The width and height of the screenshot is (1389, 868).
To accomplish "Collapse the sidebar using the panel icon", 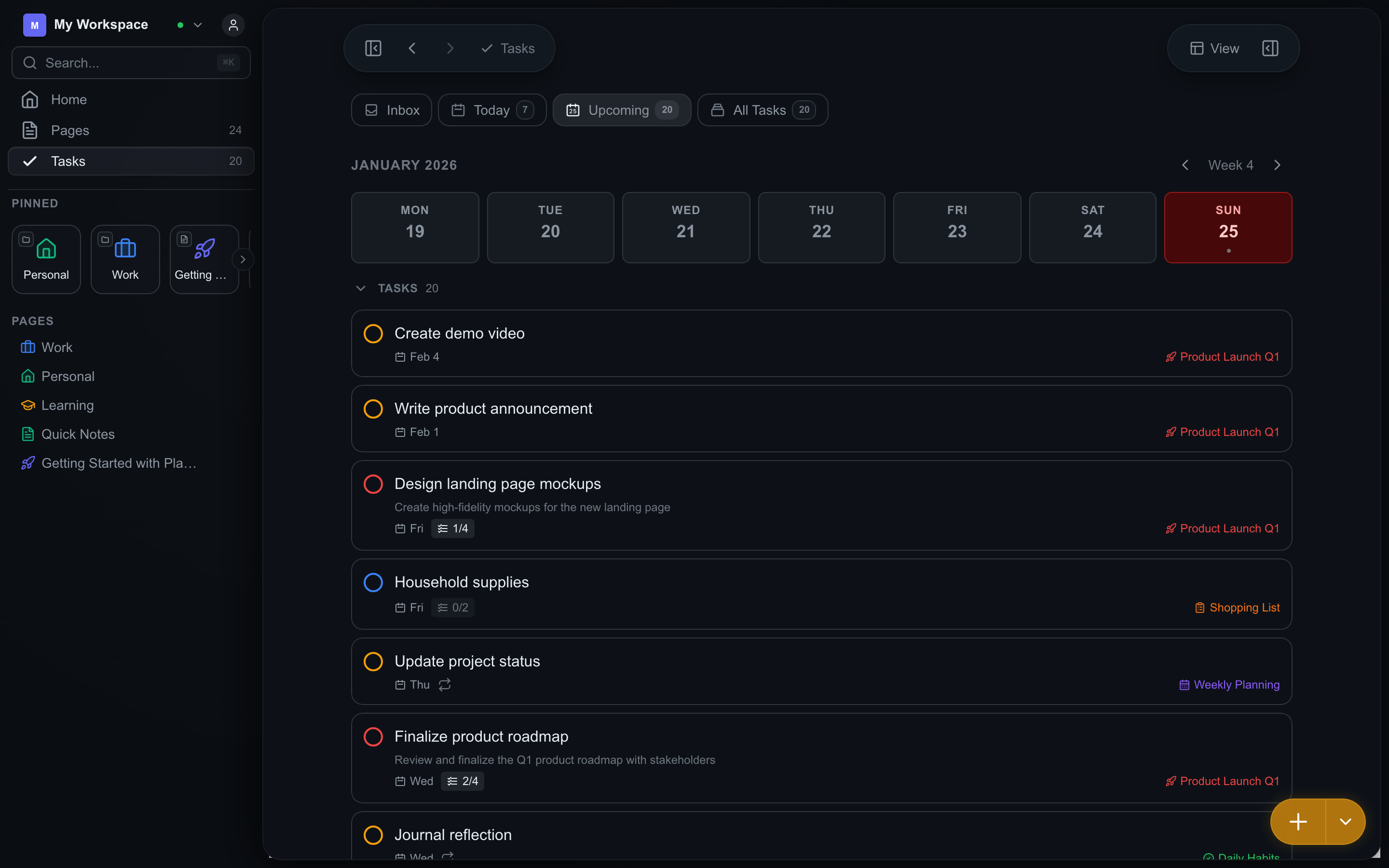I will (373, 48).
